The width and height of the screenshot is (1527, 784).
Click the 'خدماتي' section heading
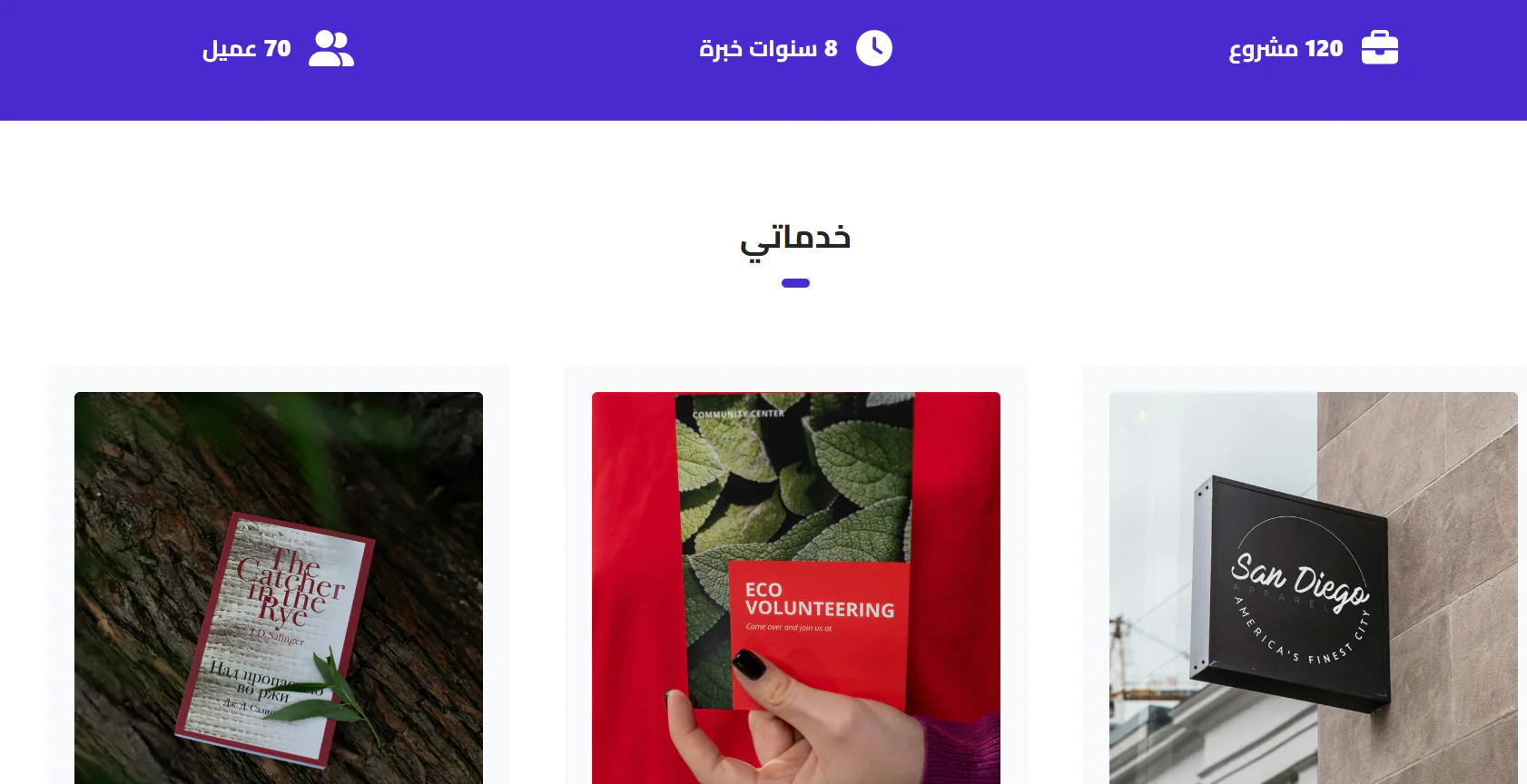click(795, 240)
